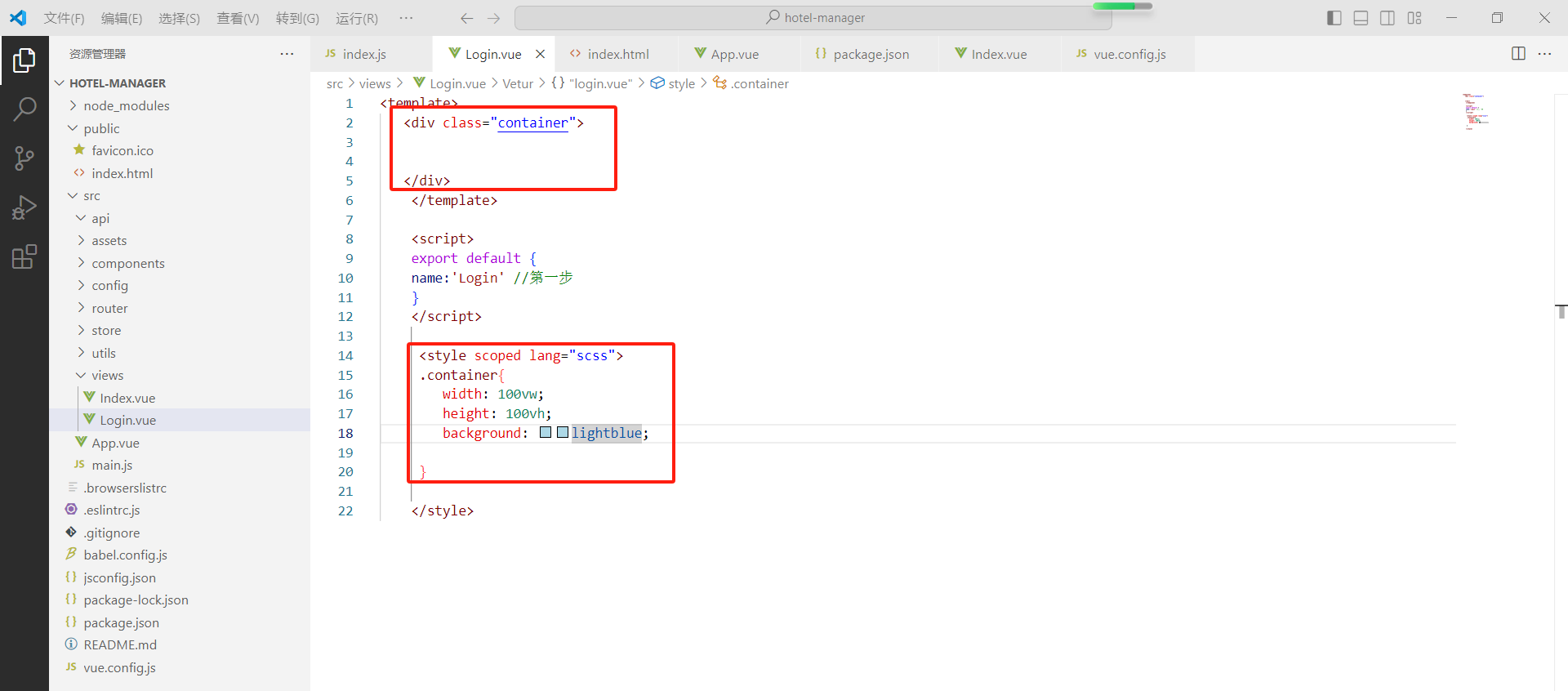The width and height of the screenshot is (1568, 691).
Task: Open Index.vue in the views folder
Action: click(180, 398)
